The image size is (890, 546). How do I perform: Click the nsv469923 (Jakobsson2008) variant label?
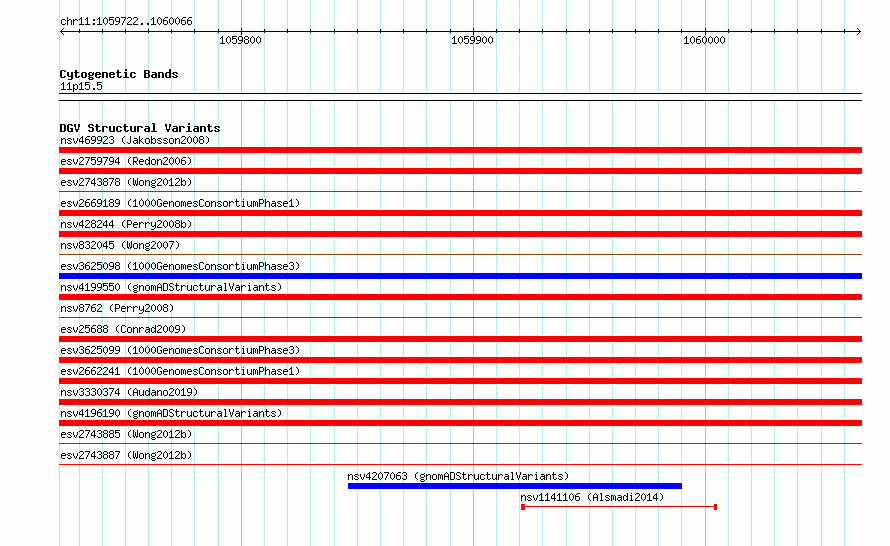135,140
